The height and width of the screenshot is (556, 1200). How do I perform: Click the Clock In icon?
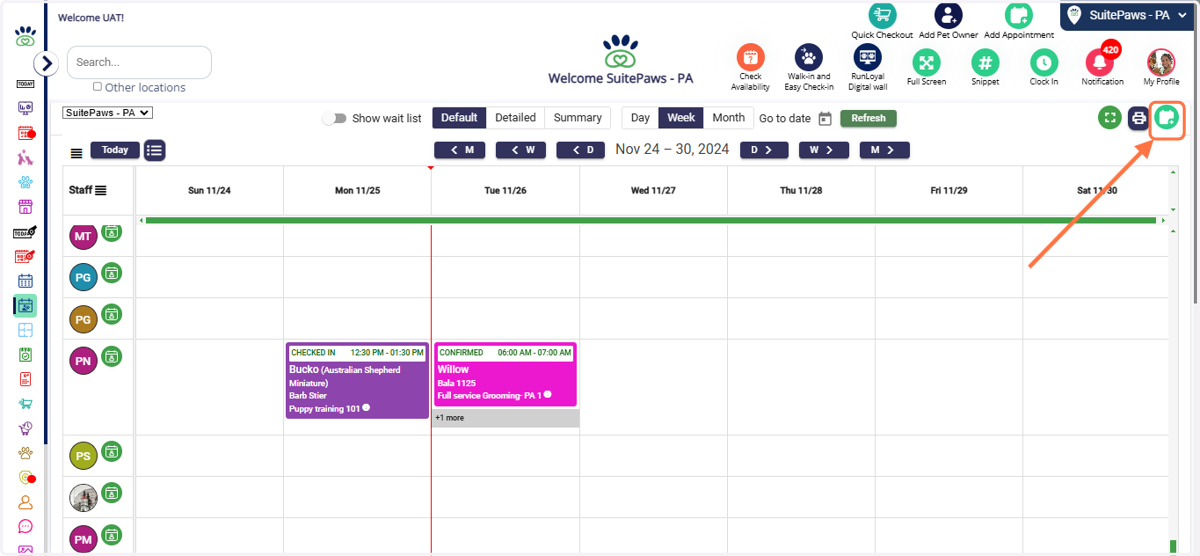coord(1044,62)
